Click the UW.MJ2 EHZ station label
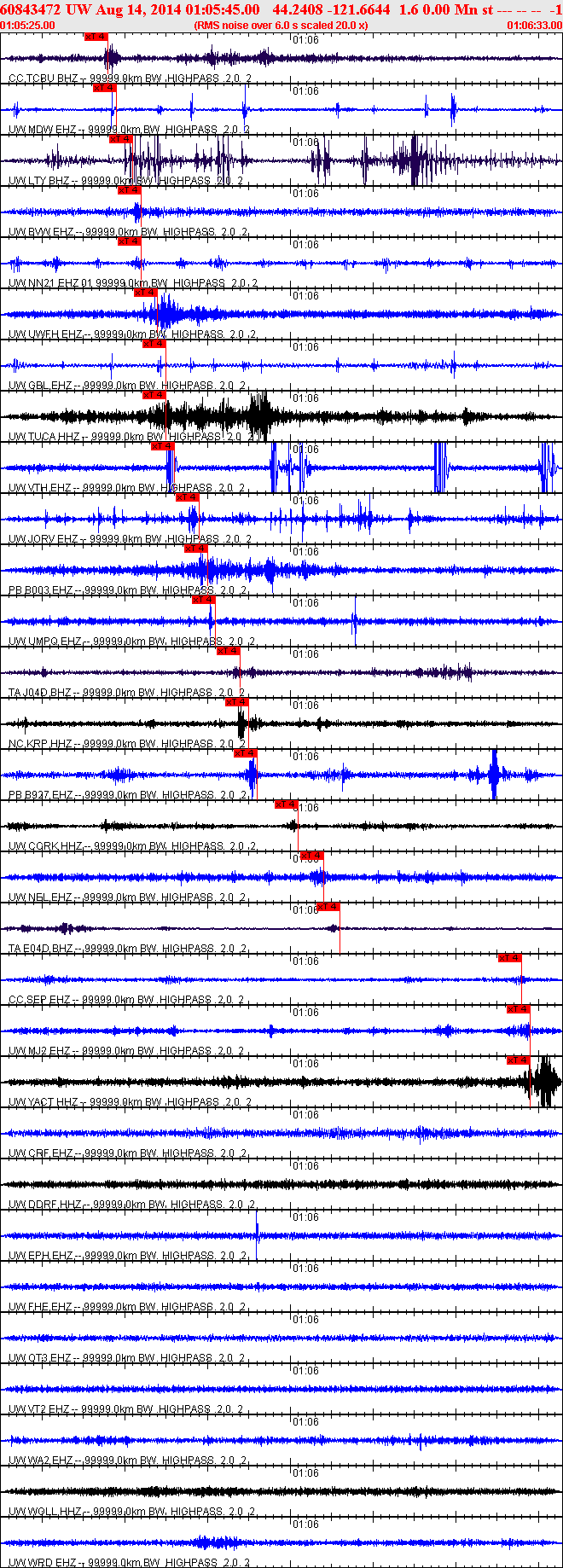The width and height of the screenshot is (563, 1568). pos(40,1051)
